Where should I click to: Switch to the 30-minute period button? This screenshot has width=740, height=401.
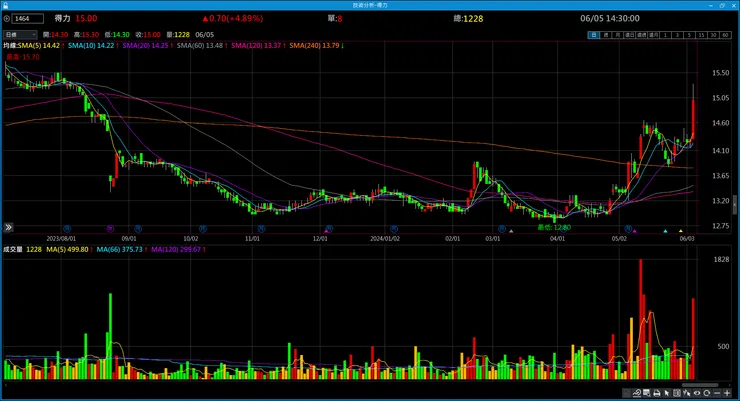pyautogui.click(x=714, y=35)
